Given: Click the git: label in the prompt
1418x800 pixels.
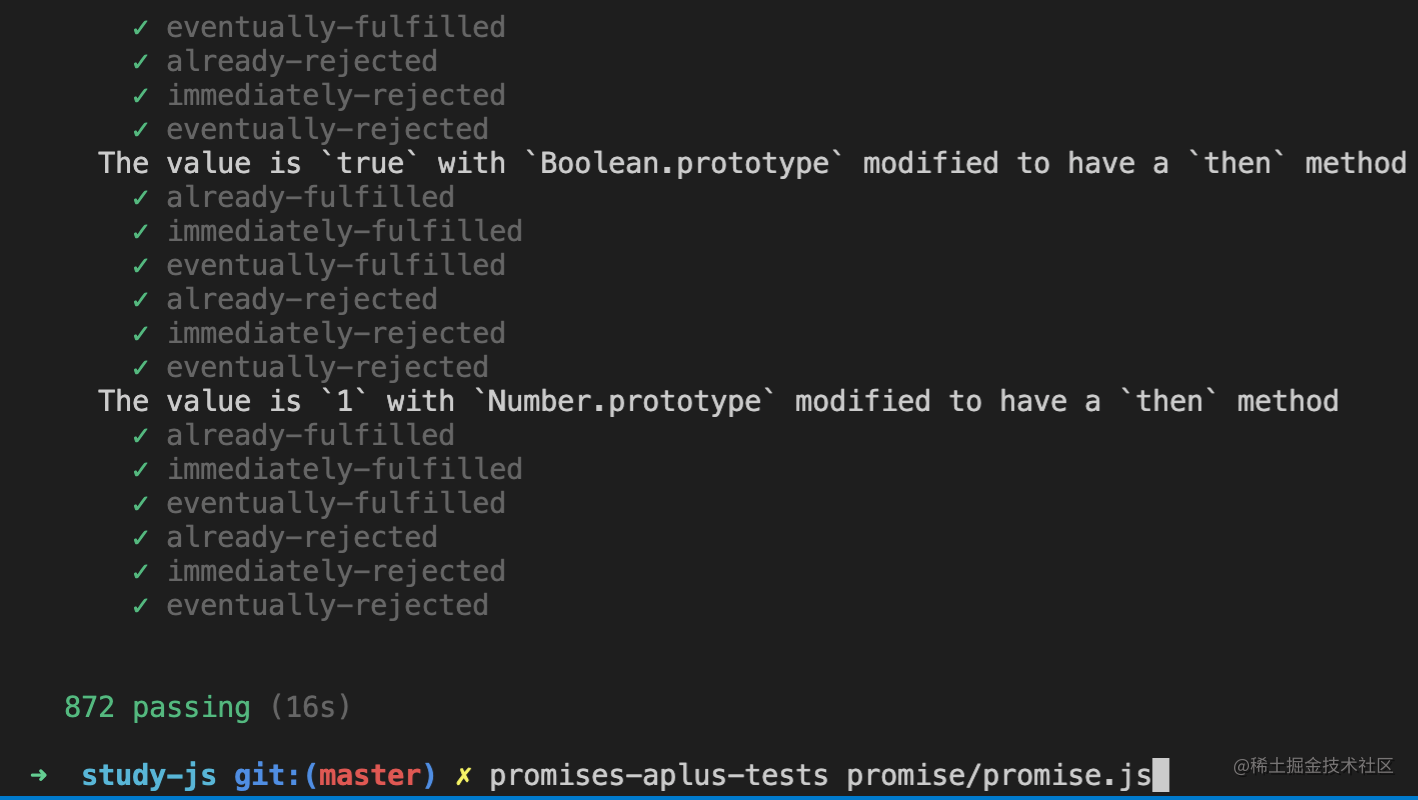Looking at the screenshot, I should 268,775.
